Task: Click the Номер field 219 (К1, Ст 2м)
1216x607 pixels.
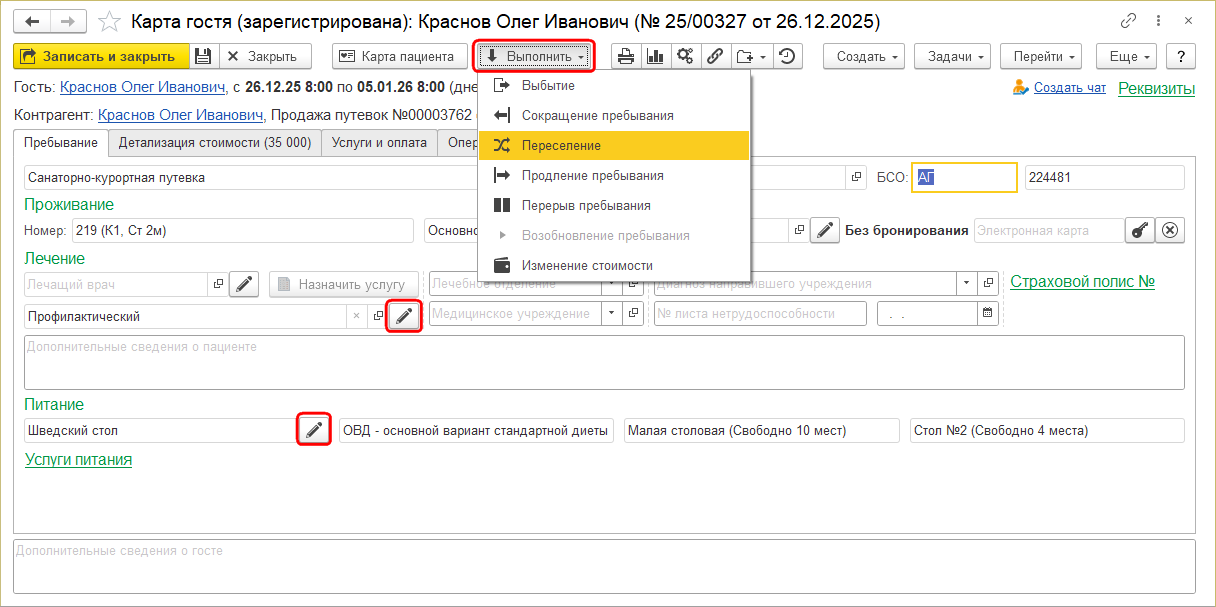Action: pyautogui.click(x=241, y=231)
